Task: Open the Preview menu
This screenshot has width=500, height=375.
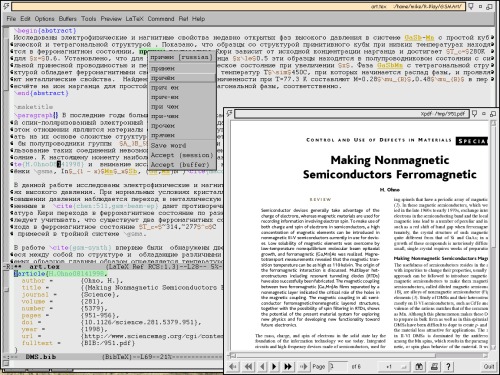Action: point(111,19)
